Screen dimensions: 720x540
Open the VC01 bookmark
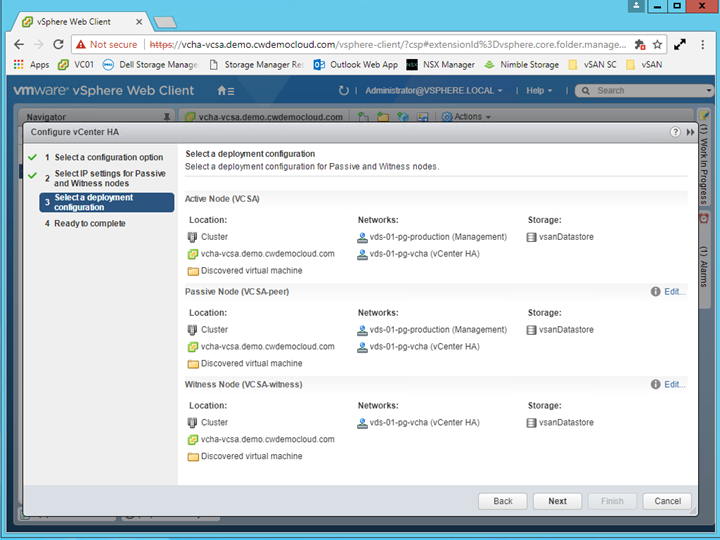tap(76, 65)
